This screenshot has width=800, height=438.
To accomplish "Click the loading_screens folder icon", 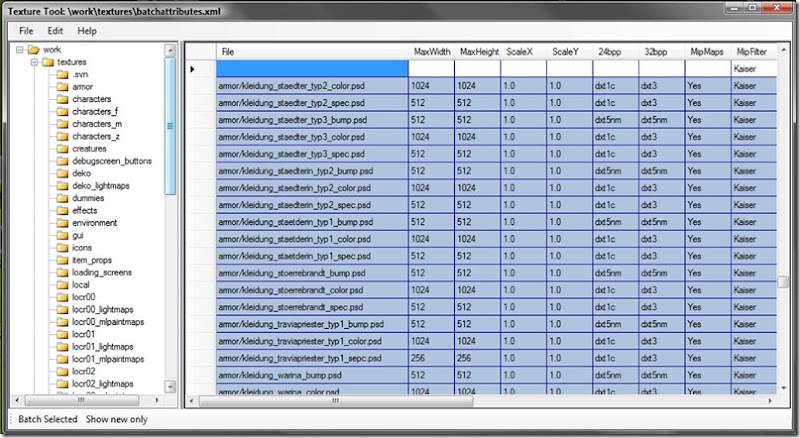I will coord(62,272).
